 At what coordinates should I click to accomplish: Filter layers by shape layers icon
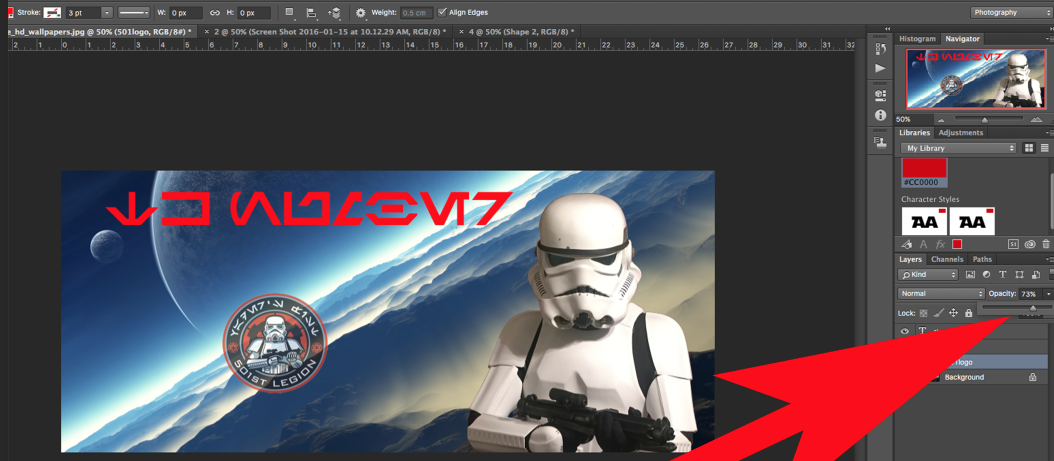tap(1019, 275)
